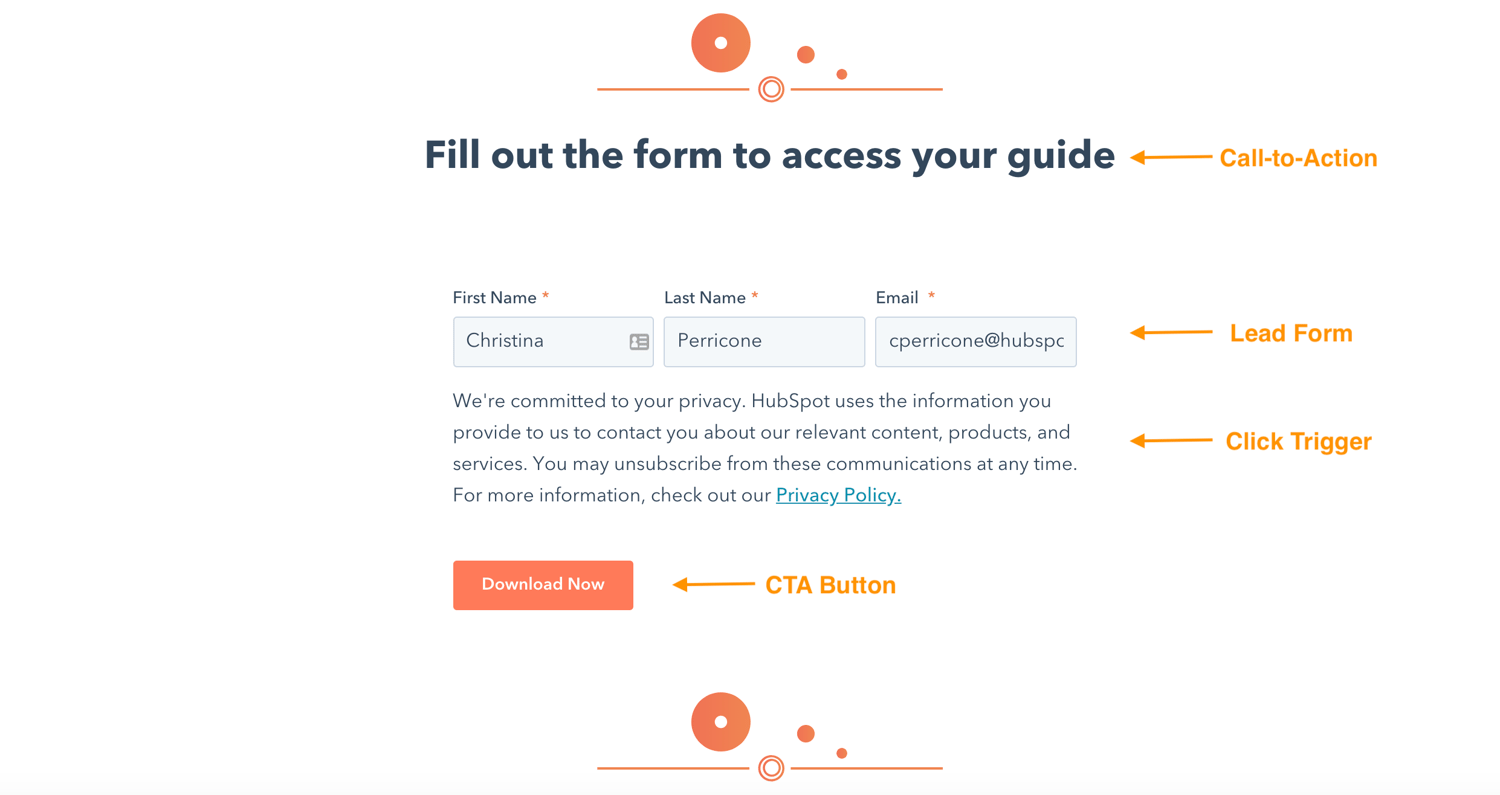1500x795 pixels.
Task: Click the Email field label
Action: pos(897,298)
